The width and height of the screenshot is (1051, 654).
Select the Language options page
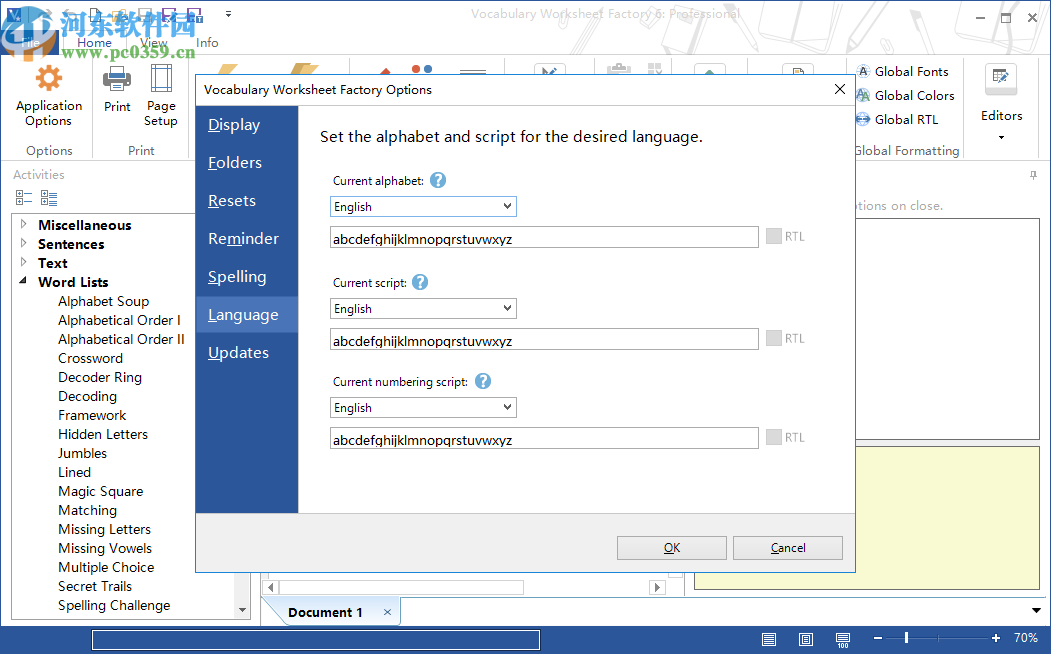point(247,314)
